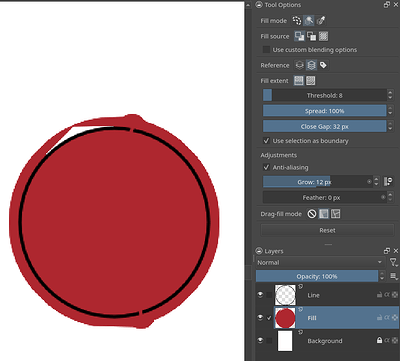Select the layer named Background
Image resolution: width=400 pixels, height=361 pixels.
325,341
